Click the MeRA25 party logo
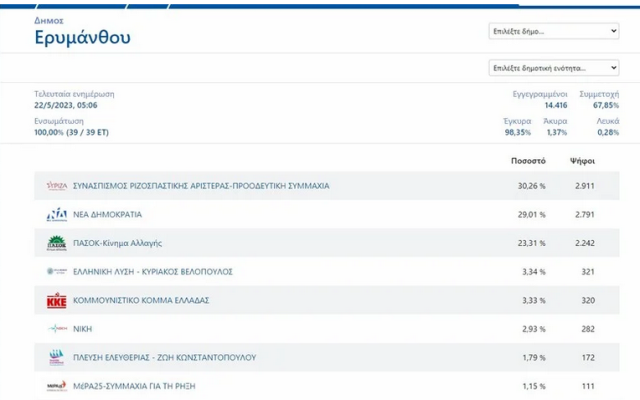The image size is (640, 400). (x=57, y=386)
